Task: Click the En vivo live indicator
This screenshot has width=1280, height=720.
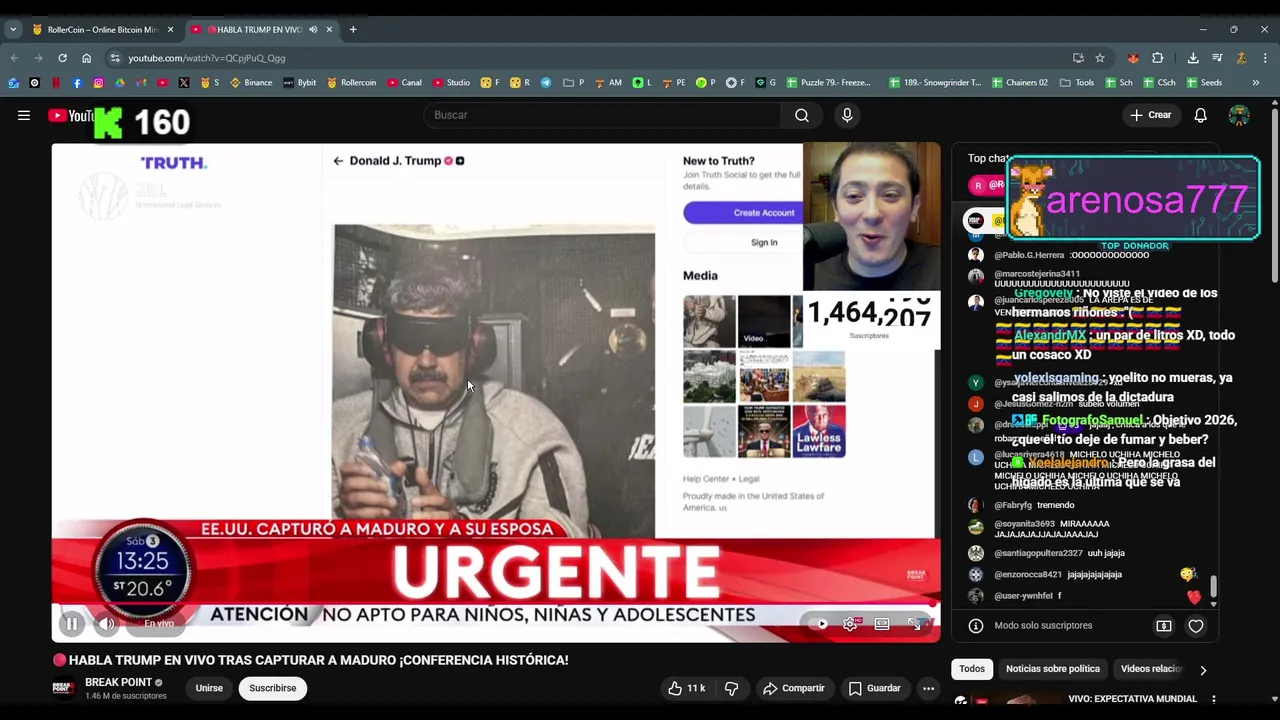Action: click(158, 624)
